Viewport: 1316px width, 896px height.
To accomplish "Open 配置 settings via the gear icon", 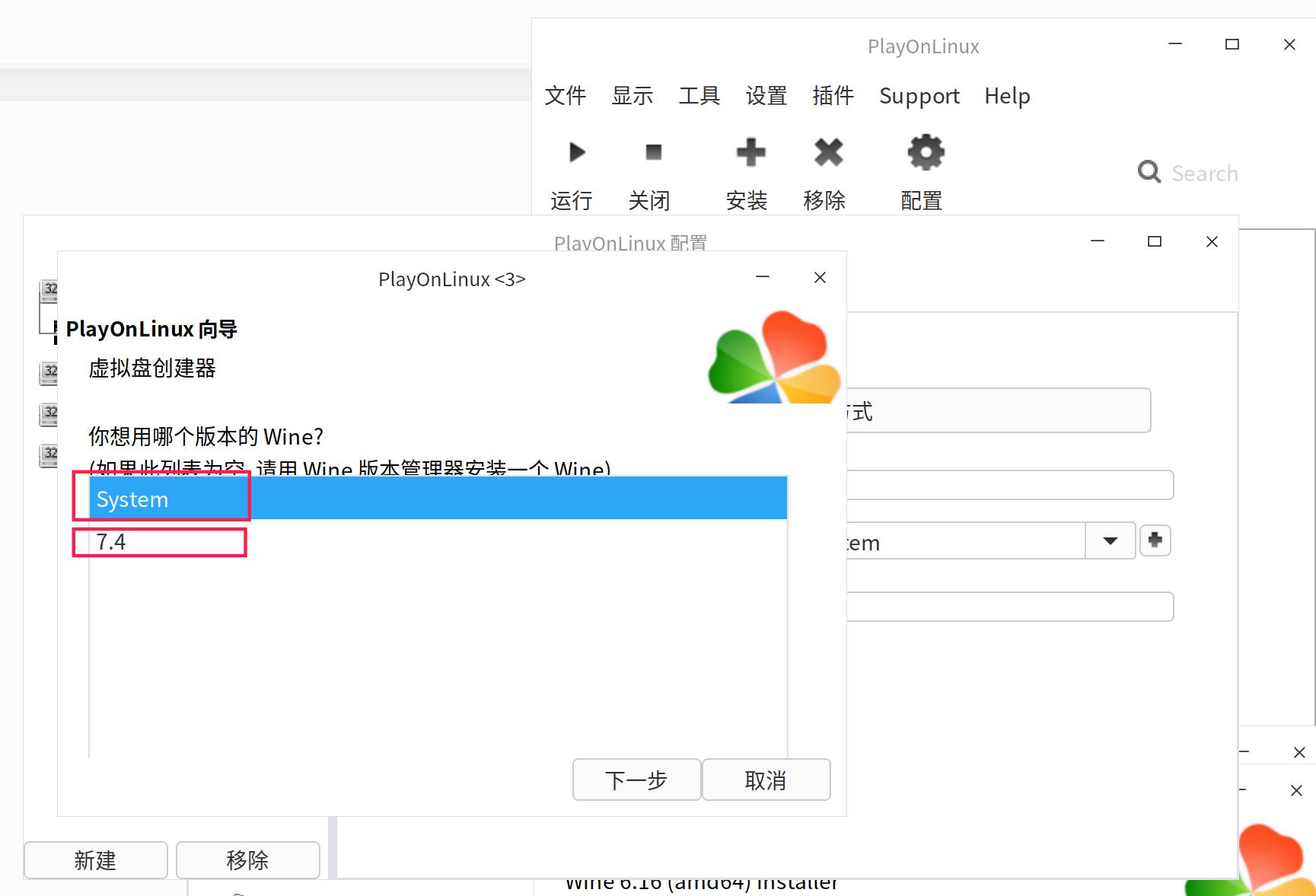I will pyautogui.click(x=923, y=152).
